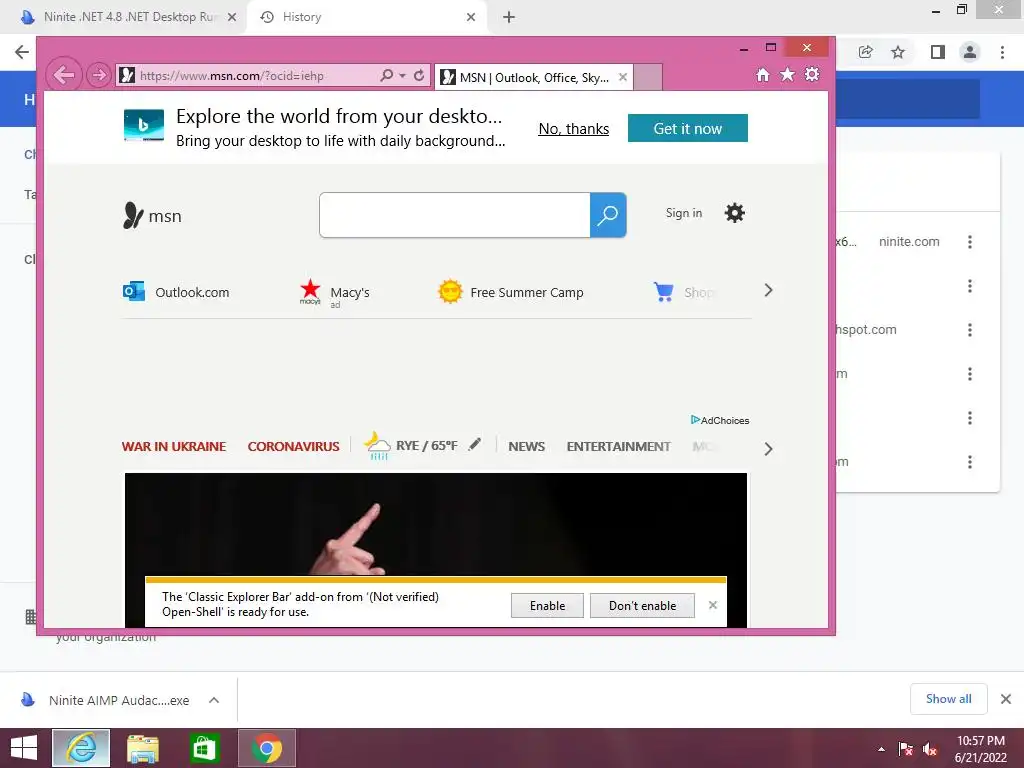Image resolution: width=1024 pixels, height=768 pixels.
Task: Refresh the MSN page in Internet Explorer
Action: 419,76
